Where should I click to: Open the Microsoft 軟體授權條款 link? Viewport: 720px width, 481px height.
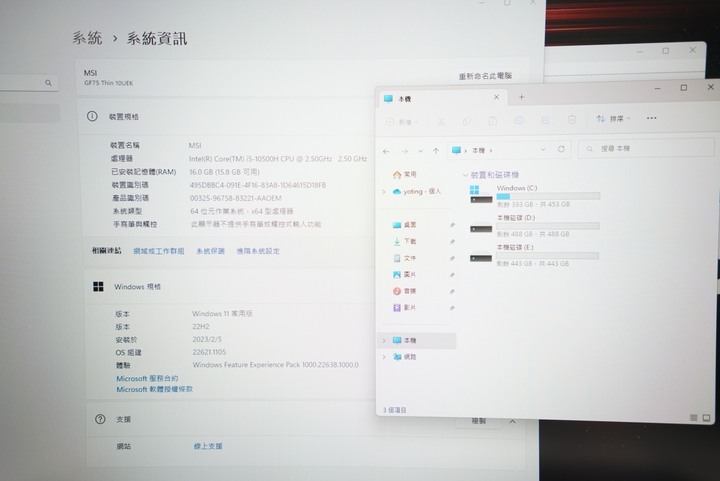click(154, 389)
